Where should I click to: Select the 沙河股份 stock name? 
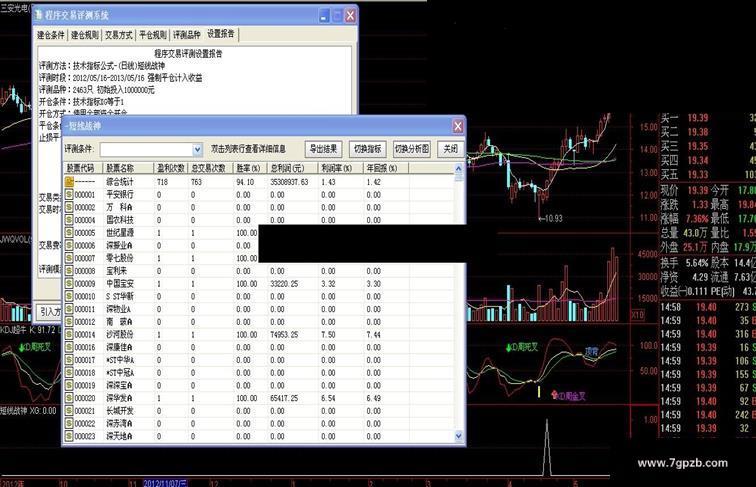tap(120, 334)
